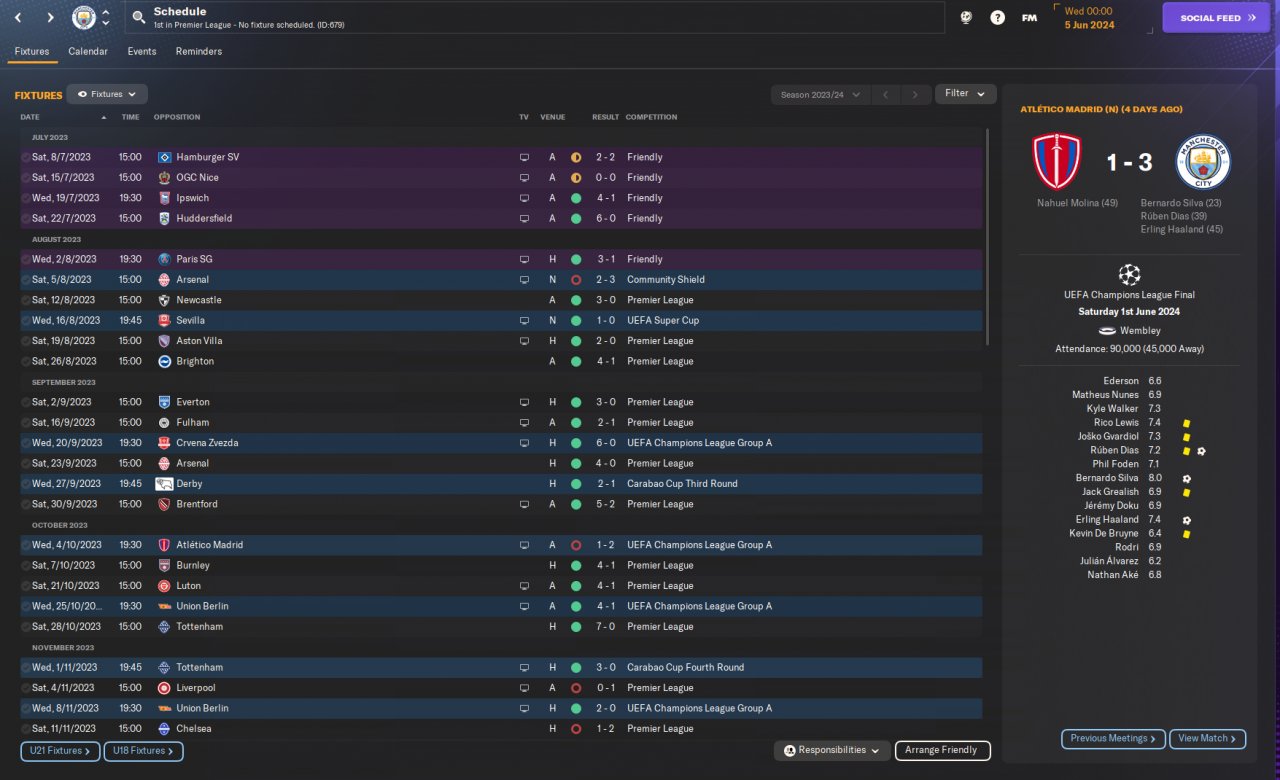Click the down chevron beside the club badge

[106, 23]
